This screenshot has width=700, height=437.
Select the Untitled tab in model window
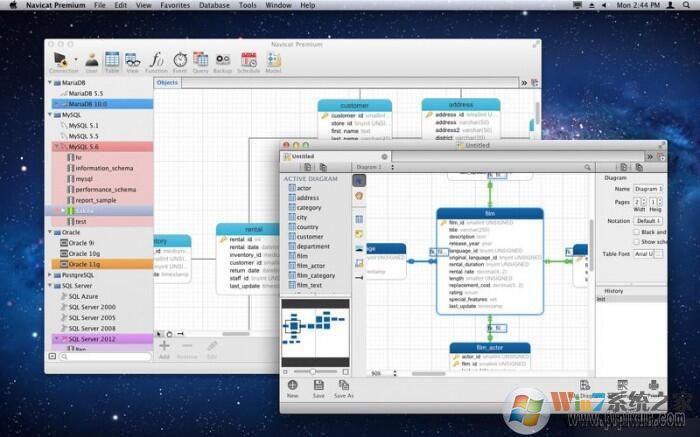point(336,156)
